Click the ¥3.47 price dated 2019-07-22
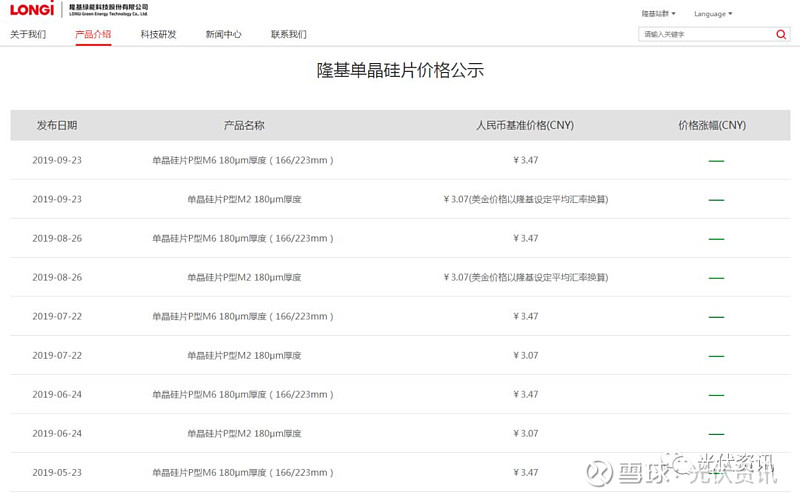This screenshot has height=498, width=800. click(x=526, y=316)
